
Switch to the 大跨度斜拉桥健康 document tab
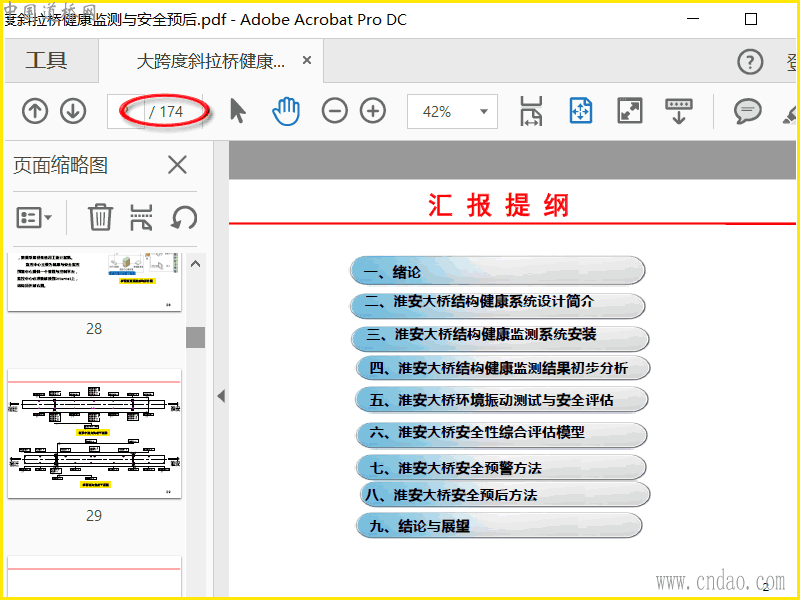[x=210, y=62]
